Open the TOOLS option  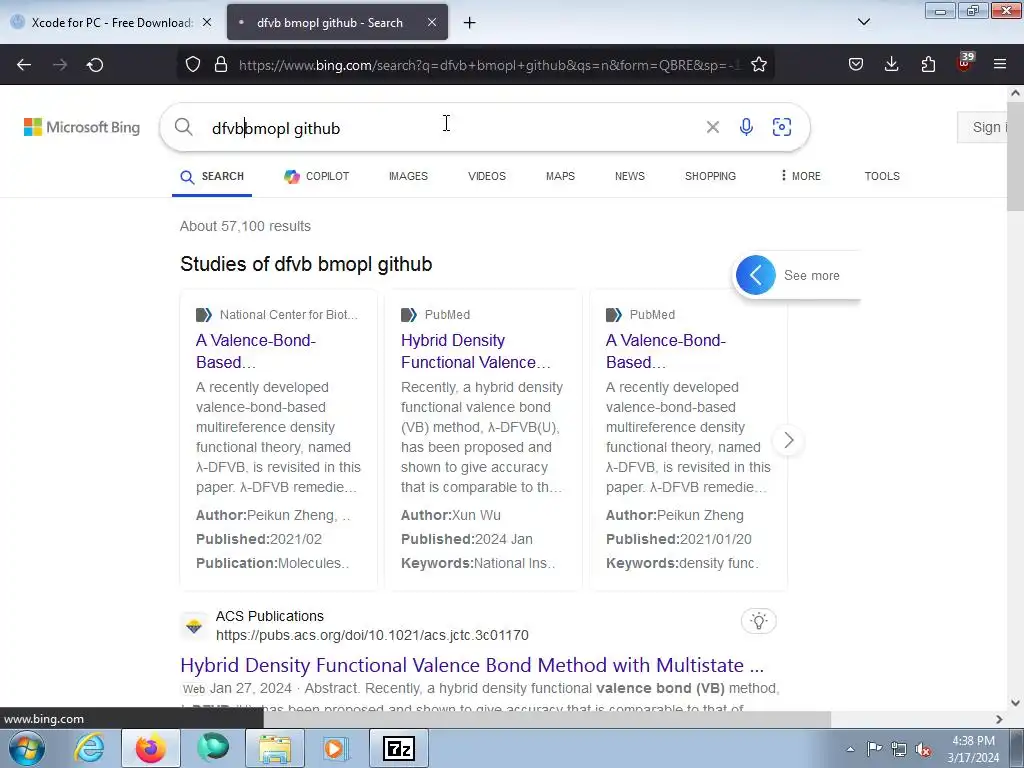click(882, 176)
